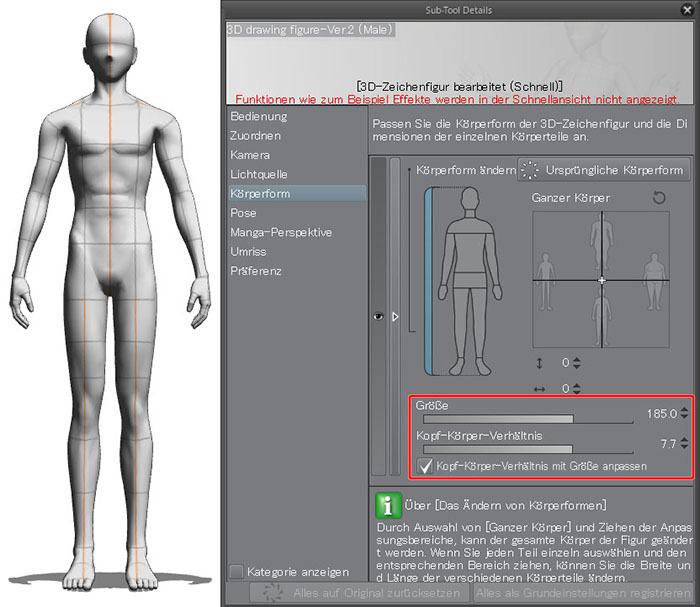Click the Kopf-Körper-Verhältnis slider bar
700x607 pixels.
(x=528, y=449)
